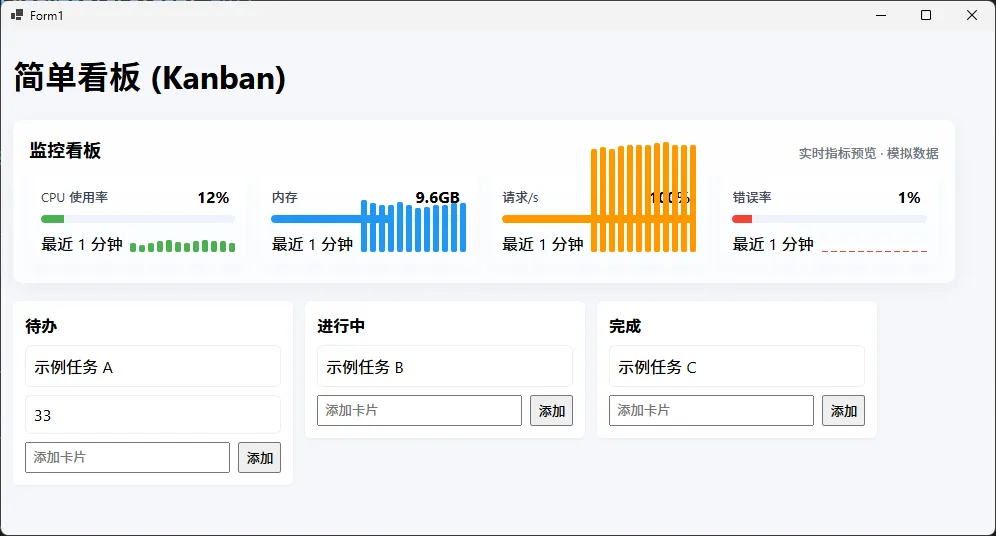The width and height of the screenshot is (996, 536).
Task: Click the Form1 app icon in title bar
Action: pyautogui.click(x=17, y=15)
